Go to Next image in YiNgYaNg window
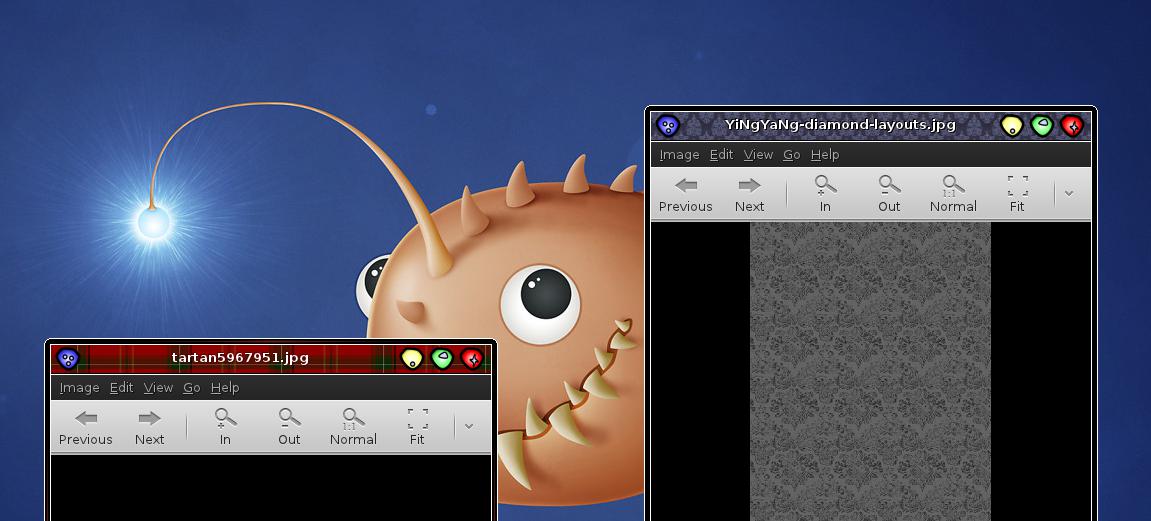1151x521 pixels. click(x=749, y=194)
